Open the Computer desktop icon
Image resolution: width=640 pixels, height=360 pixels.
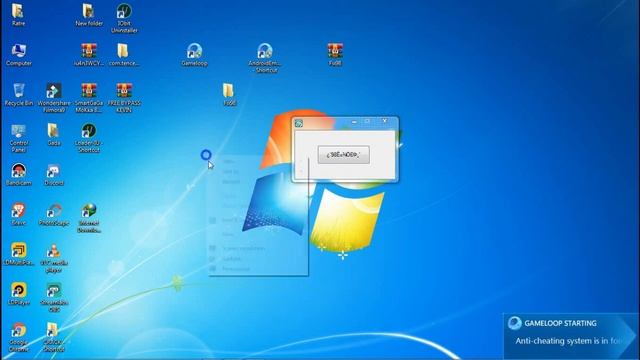pyautogui.click(x=19, y=55)
